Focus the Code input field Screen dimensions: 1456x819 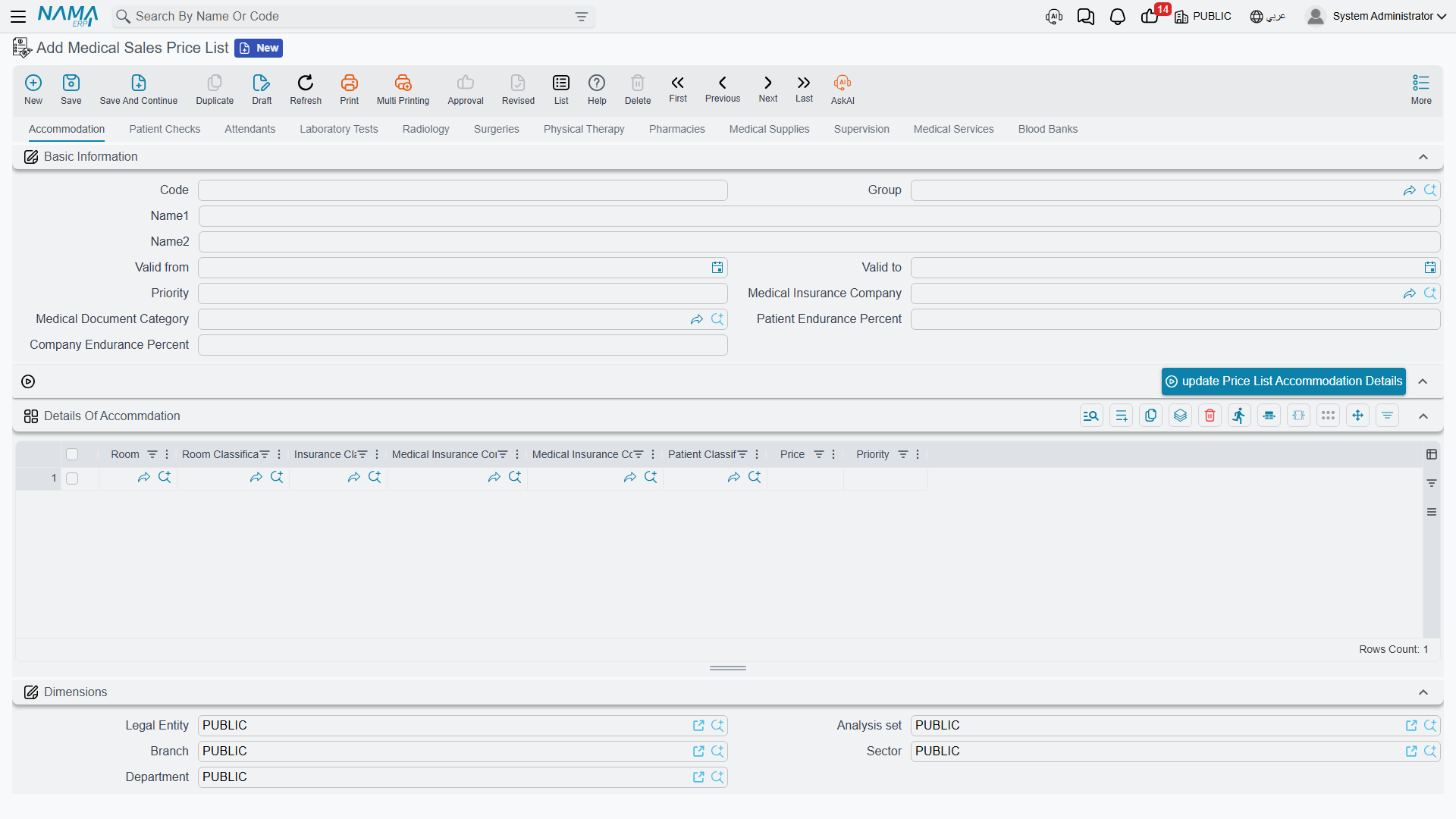tap(463, 190)
